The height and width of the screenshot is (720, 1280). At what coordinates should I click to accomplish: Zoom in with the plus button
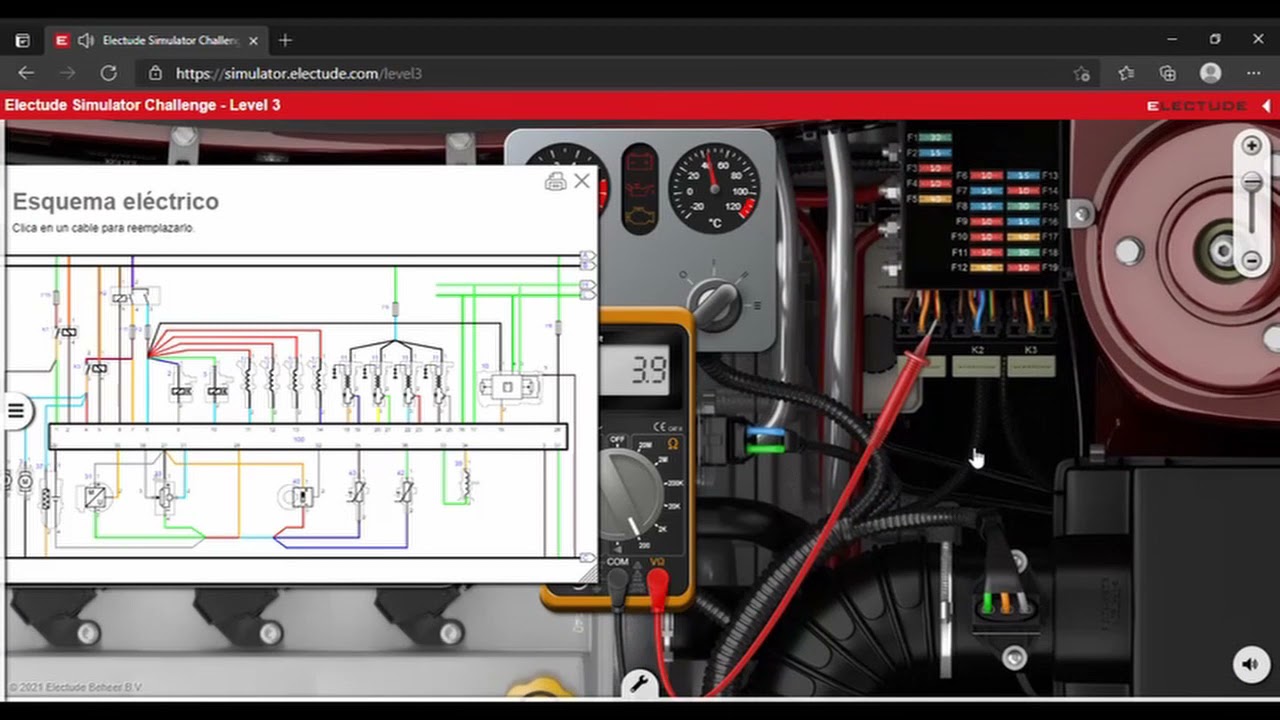coord(1251,145)
